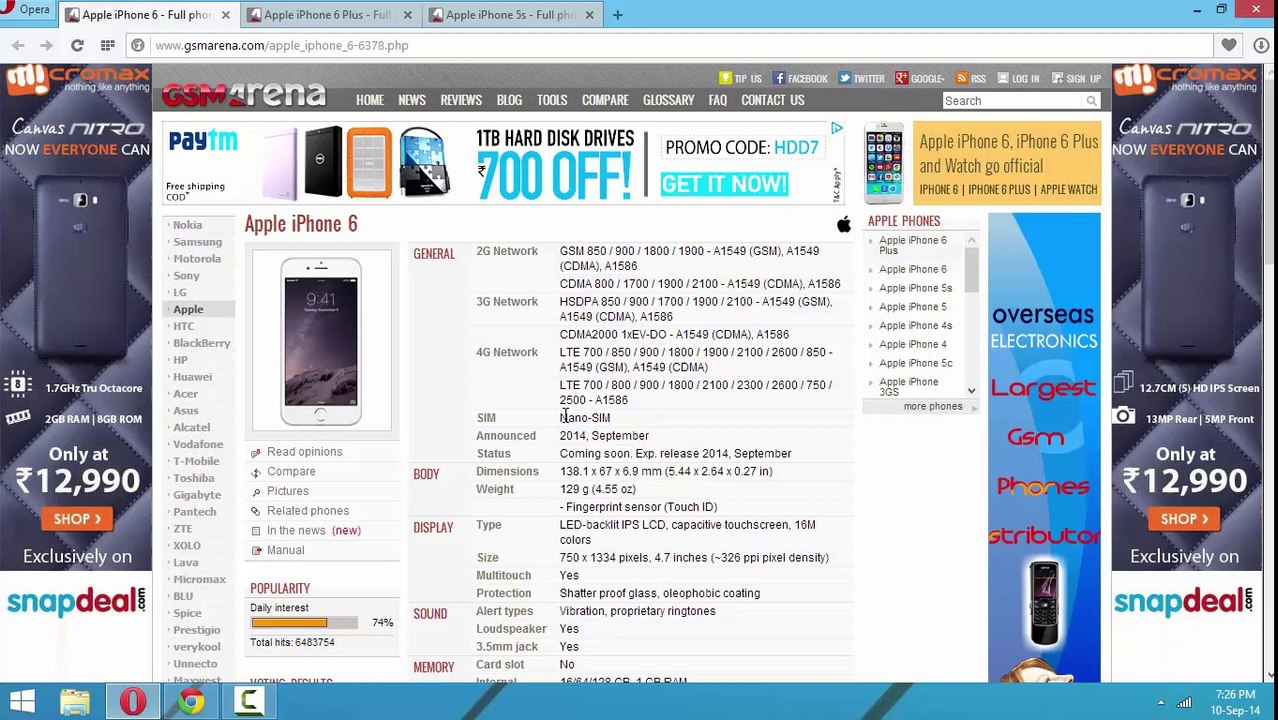Open the In the news link

point(296,530)
